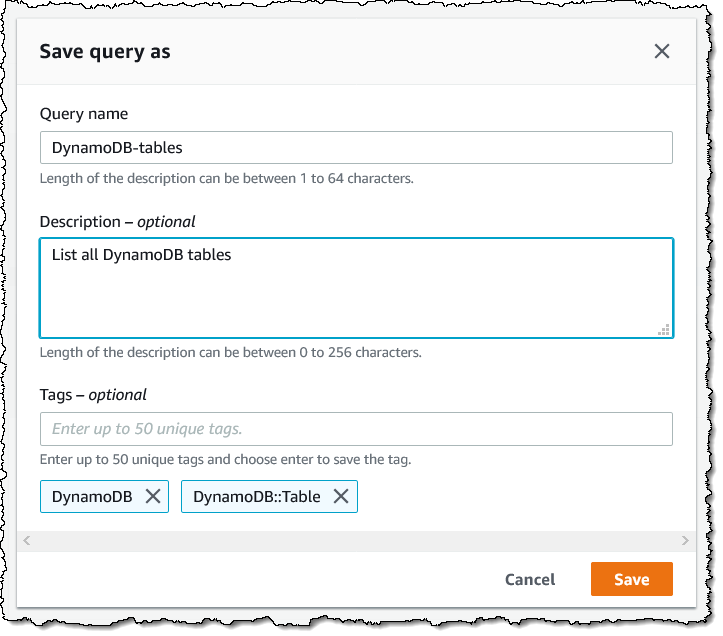
Task: Save the query
Action: pos(632,579)
